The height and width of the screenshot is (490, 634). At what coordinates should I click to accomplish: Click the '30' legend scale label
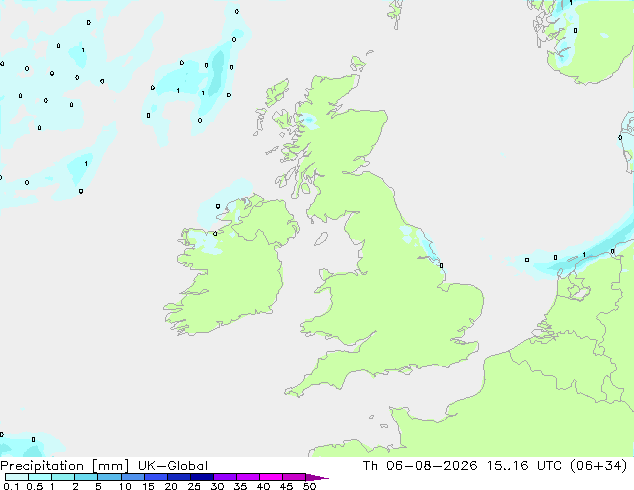[217, 486]
